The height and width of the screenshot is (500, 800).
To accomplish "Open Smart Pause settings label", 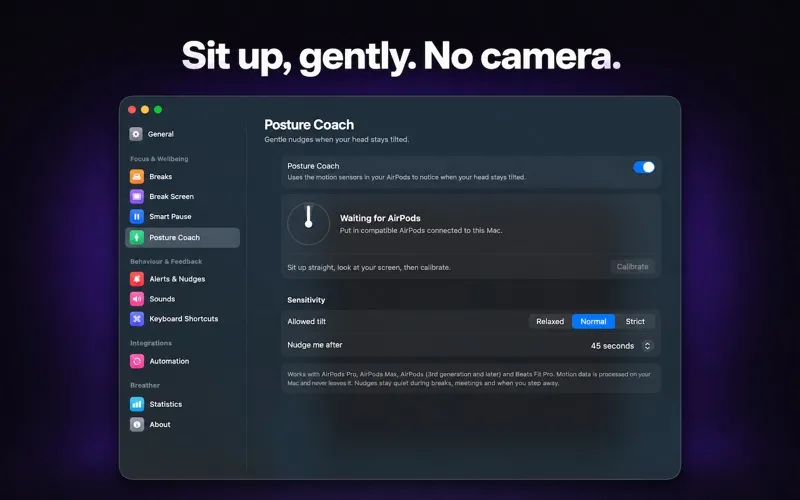I will point(170,216).
